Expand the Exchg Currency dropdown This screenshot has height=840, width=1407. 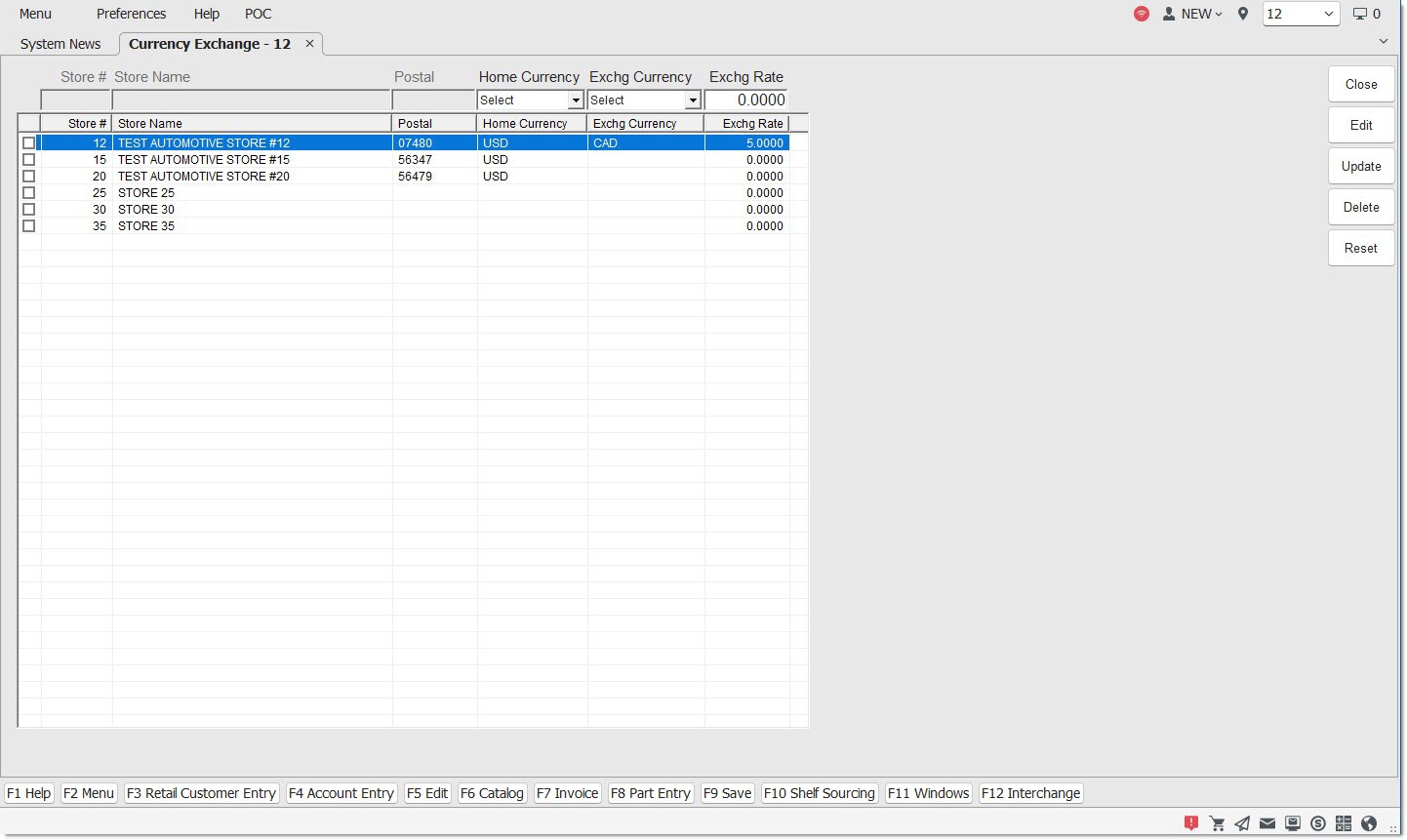(x=644, y=100)
